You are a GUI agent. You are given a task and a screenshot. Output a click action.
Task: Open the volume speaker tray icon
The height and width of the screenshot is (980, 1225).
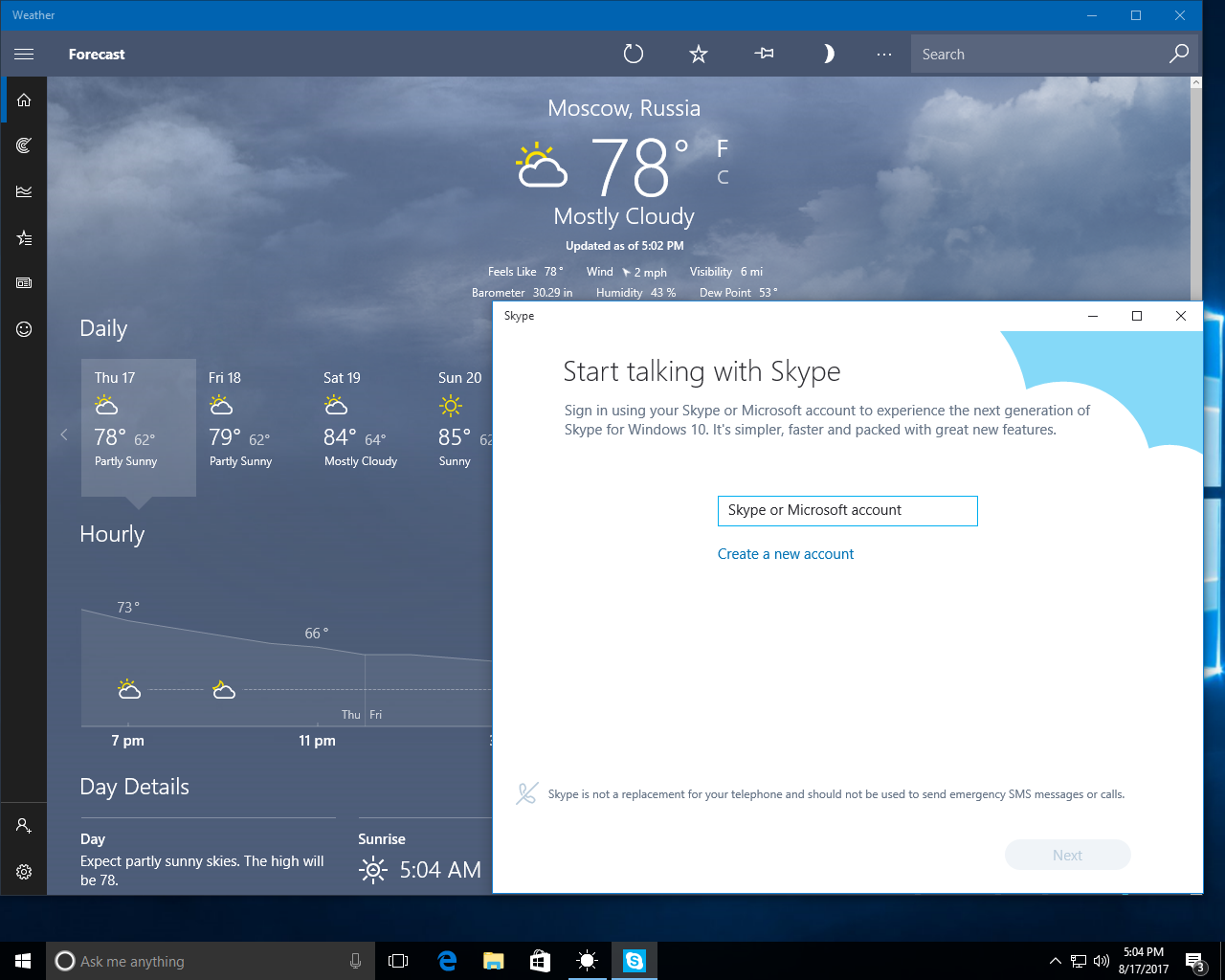tap(1102, 961)
